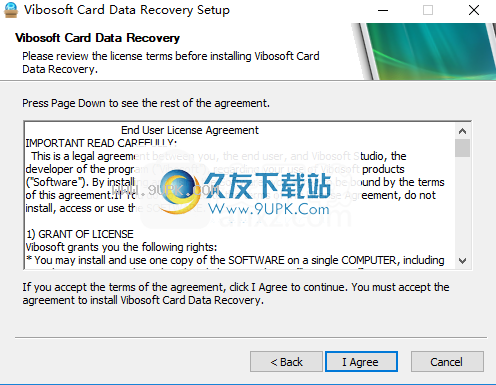Click the scroll up arrow of license box
Viewport: 496px width, 385px height.
pos(462,131)
